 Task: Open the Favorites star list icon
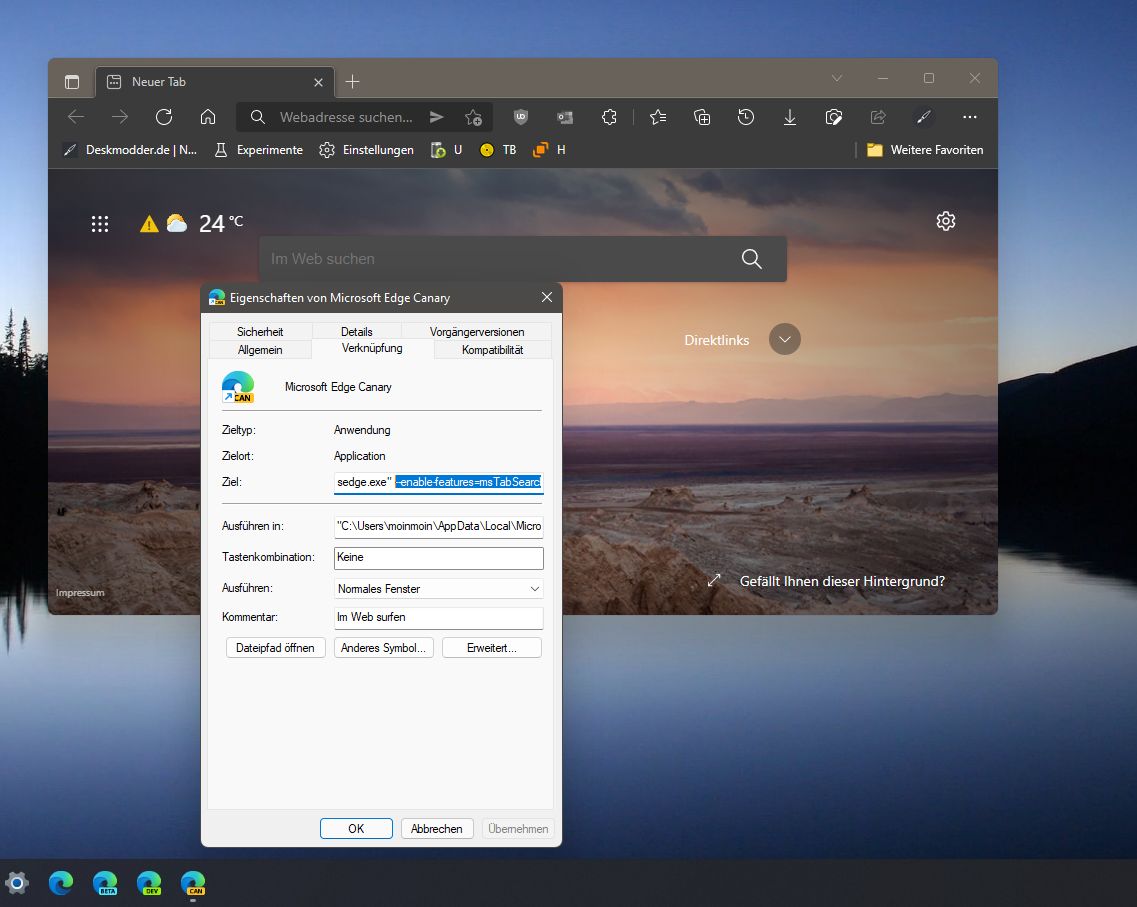coord(658,117)
